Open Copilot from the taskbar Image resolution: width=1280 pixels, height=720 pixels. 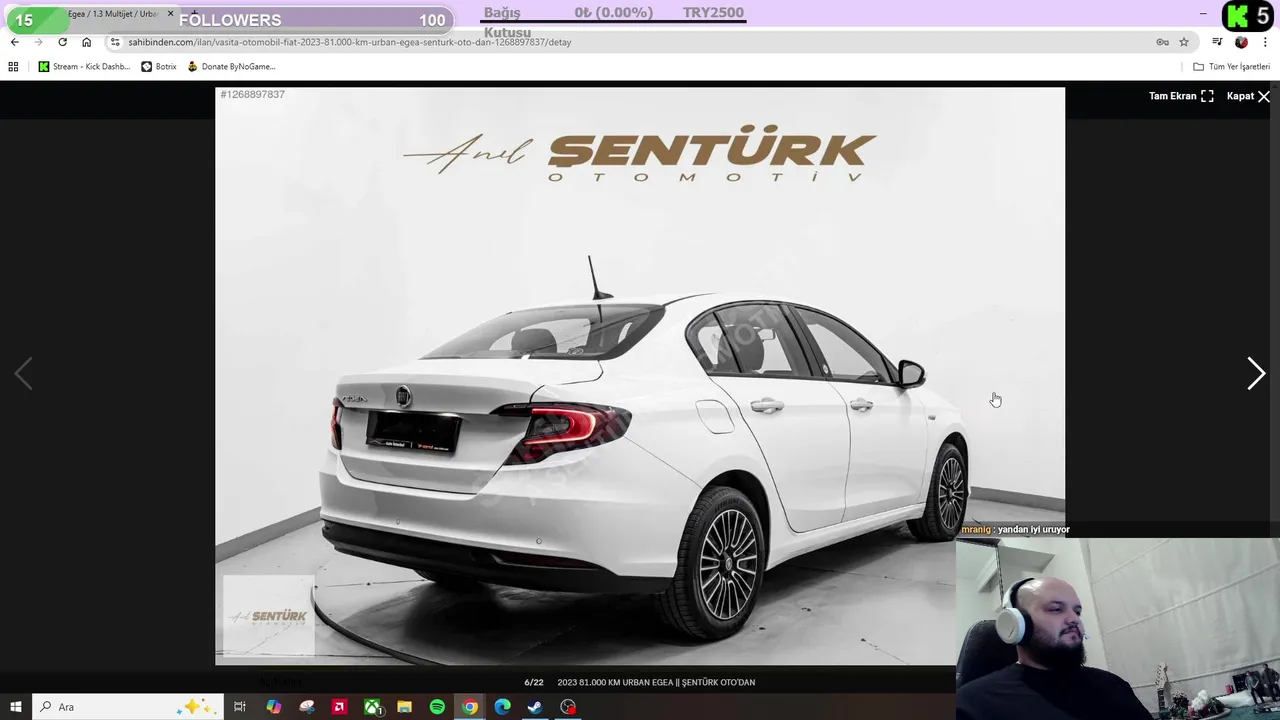(x=274, y=707)
